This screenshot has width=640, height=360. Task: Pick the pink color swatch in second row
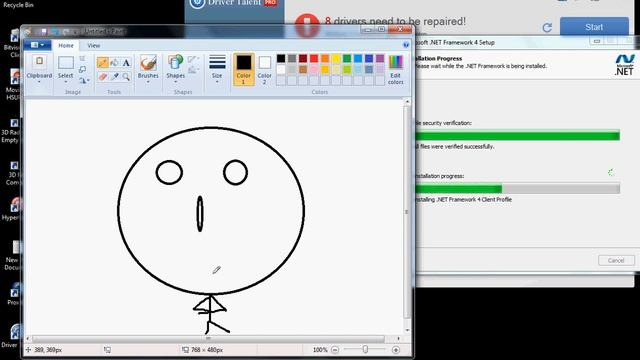click(314, 69)
